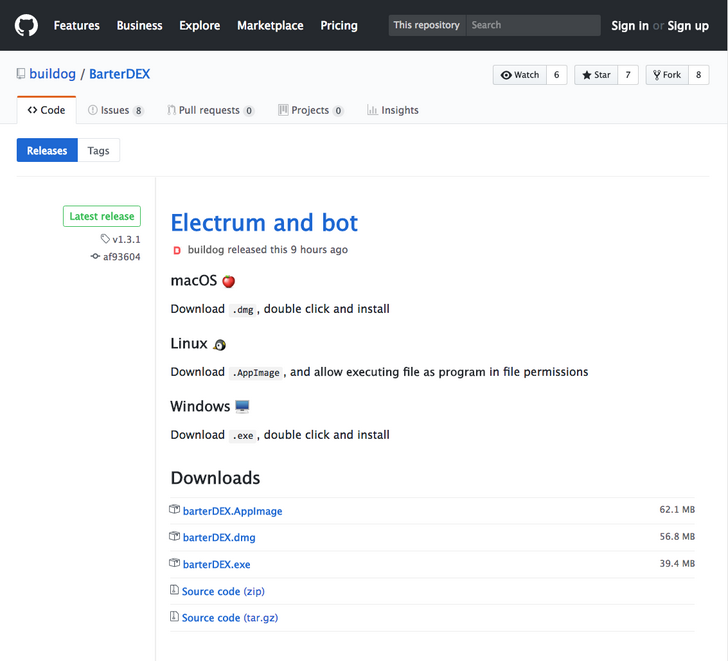This screenshot has width=728, height=661.
Task: Fork the repository with the Fork button
Action: [667, 75]
